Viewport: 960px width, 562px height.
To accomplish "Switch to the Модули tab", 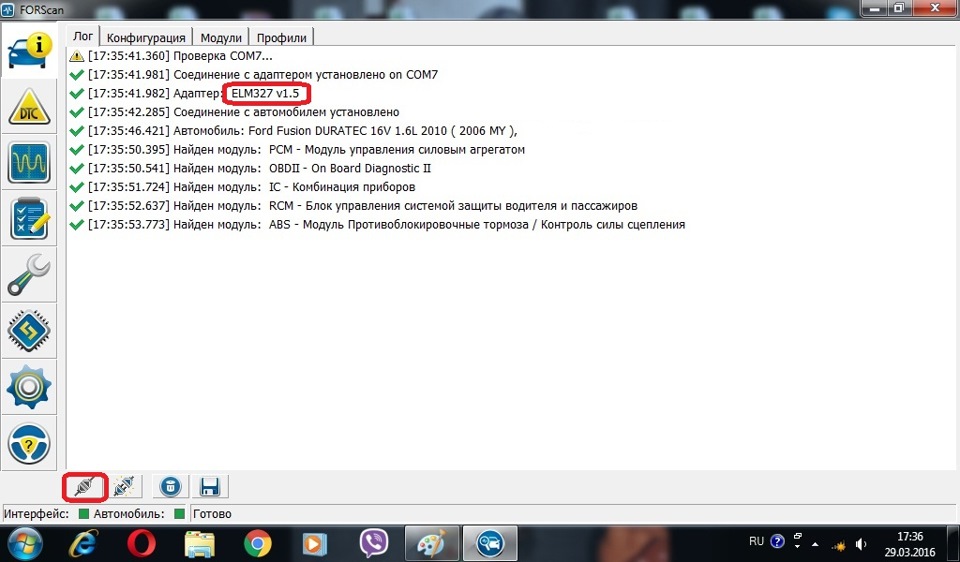I will point(221,37).
